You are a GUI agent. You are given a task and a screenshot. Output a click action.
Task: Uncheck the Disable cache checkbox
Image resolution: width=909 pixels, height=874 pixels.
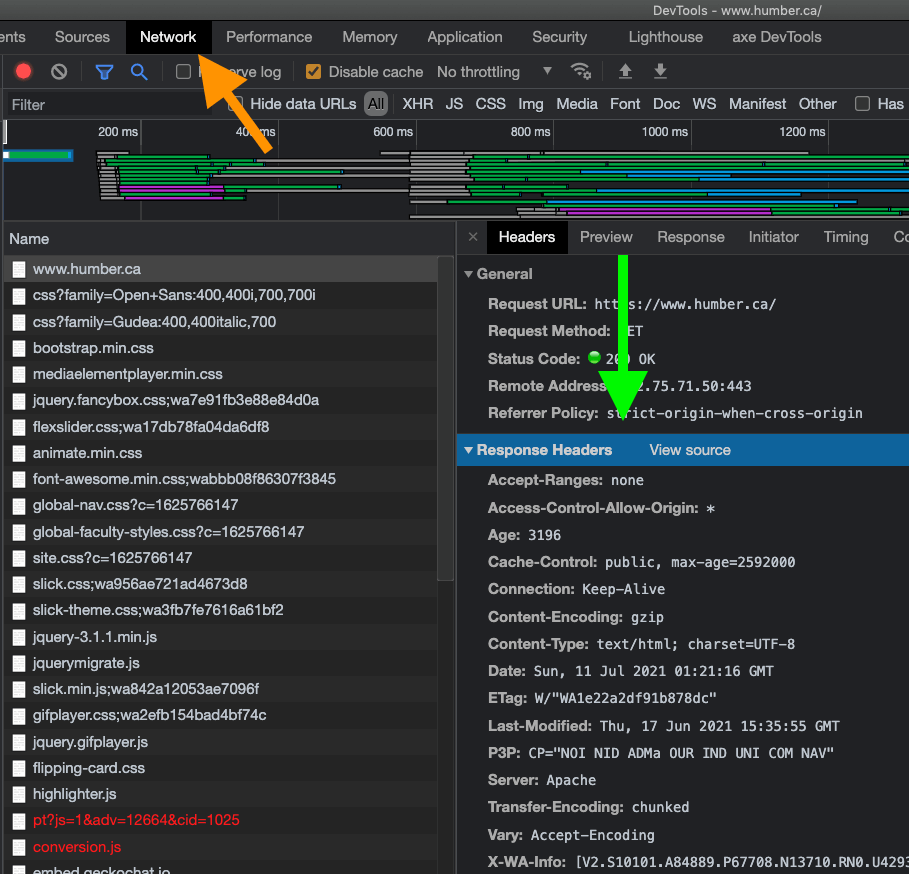tap(314, 72)
